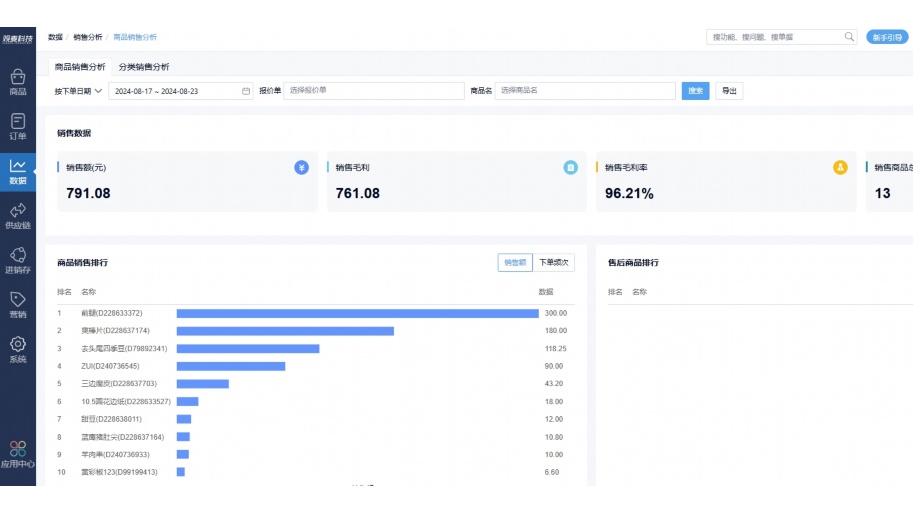Click the 导出 export button
913x513 pixels.
(729, 91)
